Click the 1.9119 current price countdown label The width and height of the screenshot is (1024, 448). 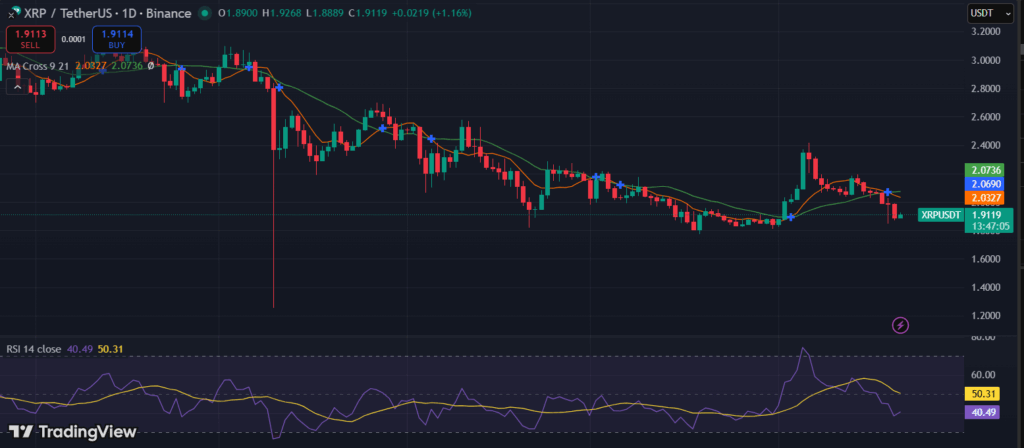pyautogui.click(x=989, y=220)
